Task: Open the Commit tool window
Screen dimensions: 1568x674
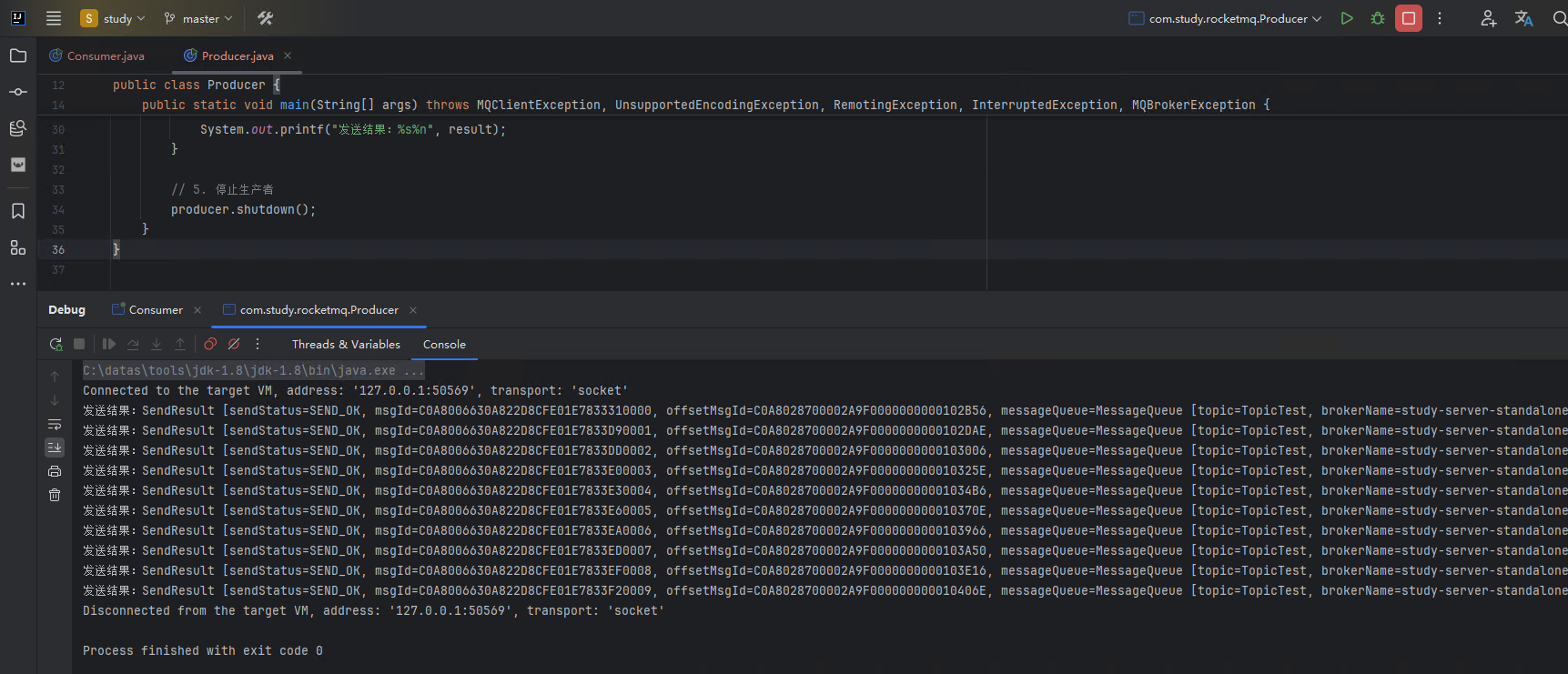Action: pos(18,92)
